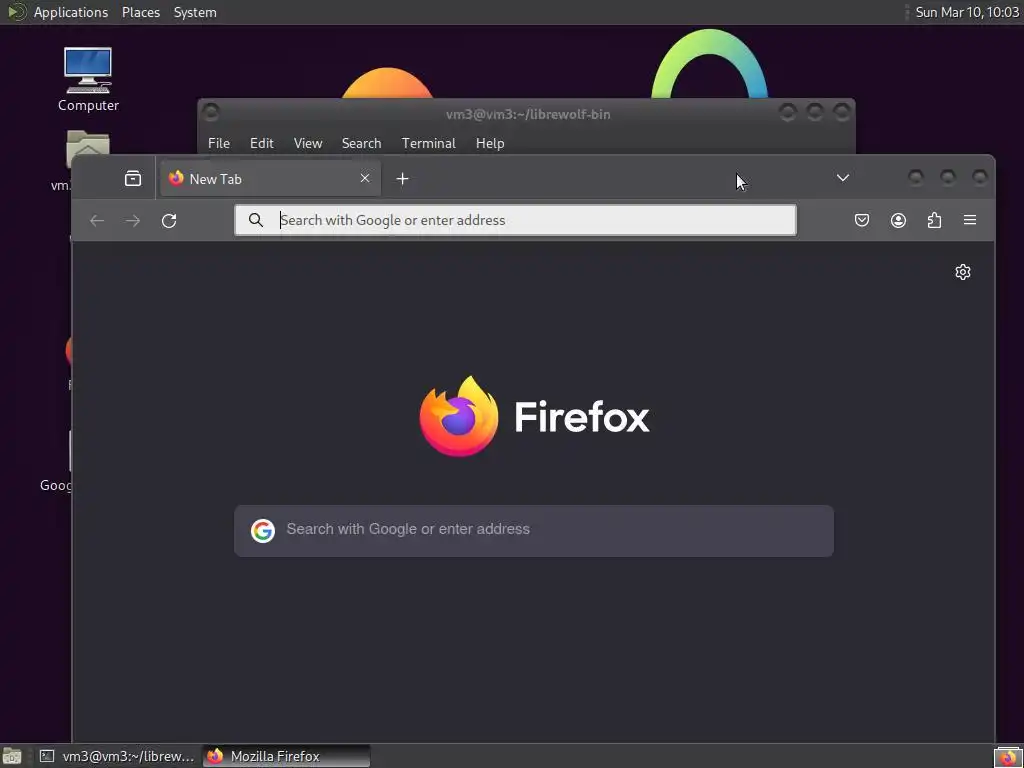1024x768 pixels.
Task: Open the new tab personalize gear
Action: pos(963,272)
